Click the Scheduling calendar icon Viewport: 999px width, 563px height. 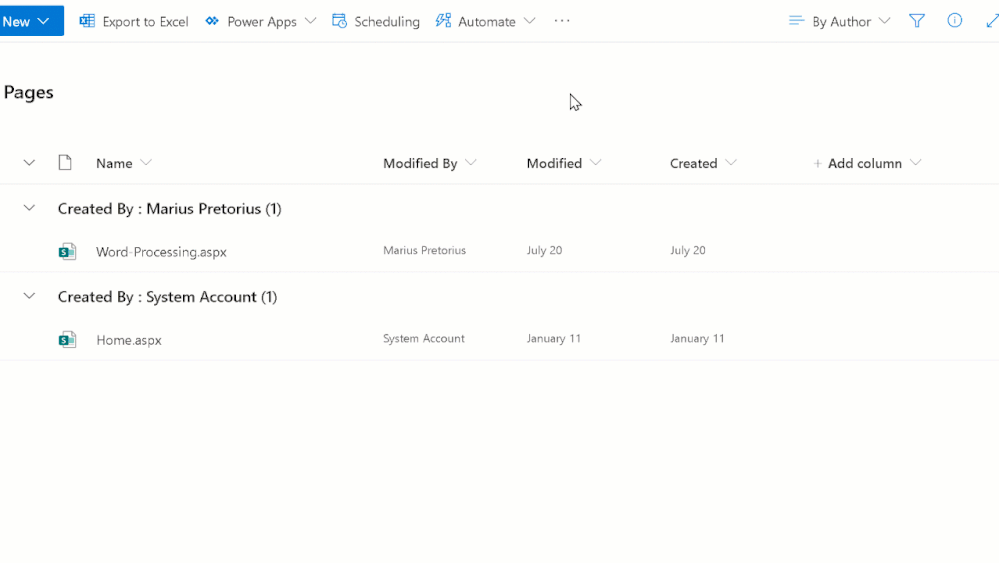340,21
